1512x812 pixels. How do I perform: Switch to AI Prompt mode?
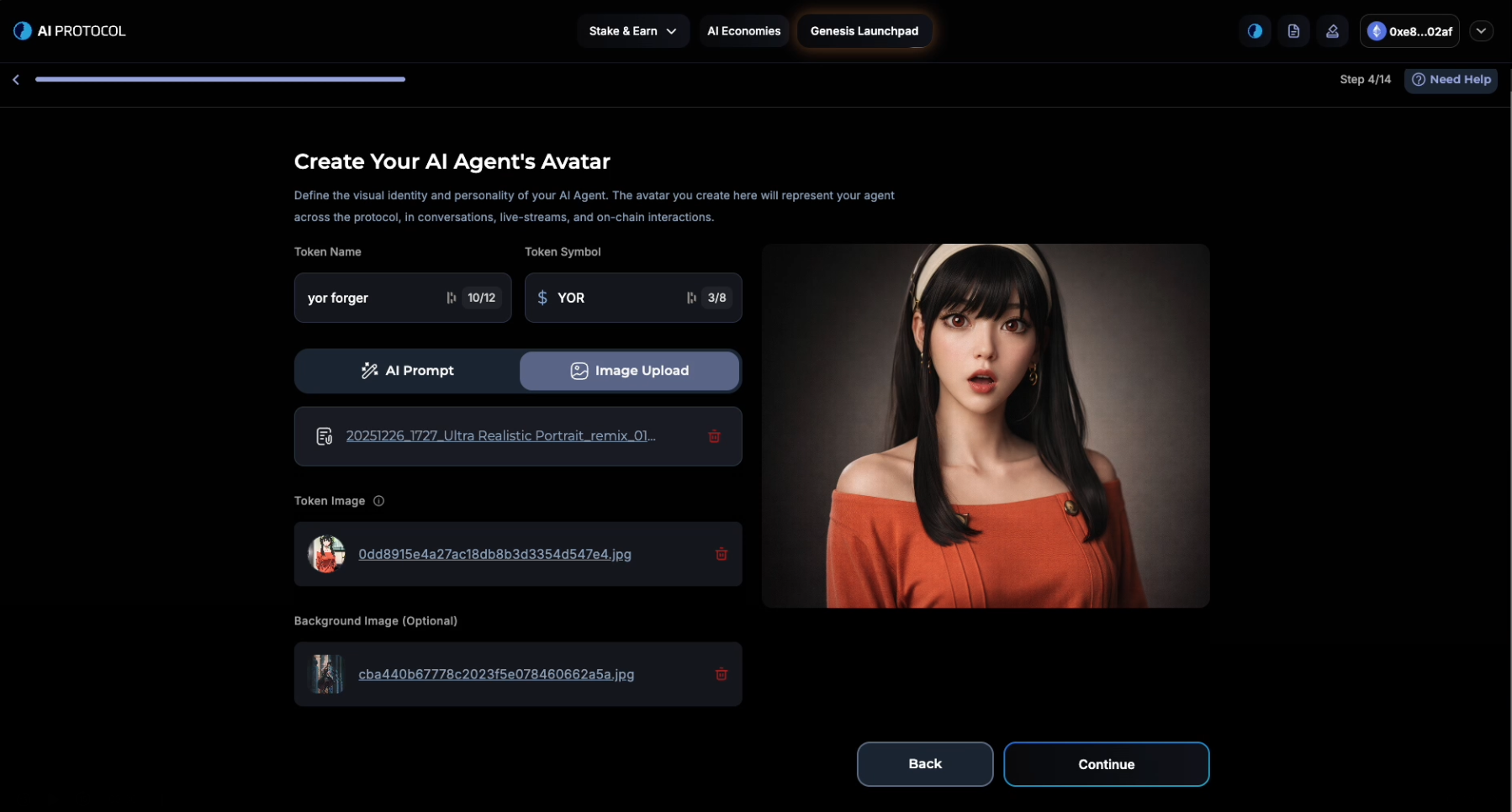408,371
